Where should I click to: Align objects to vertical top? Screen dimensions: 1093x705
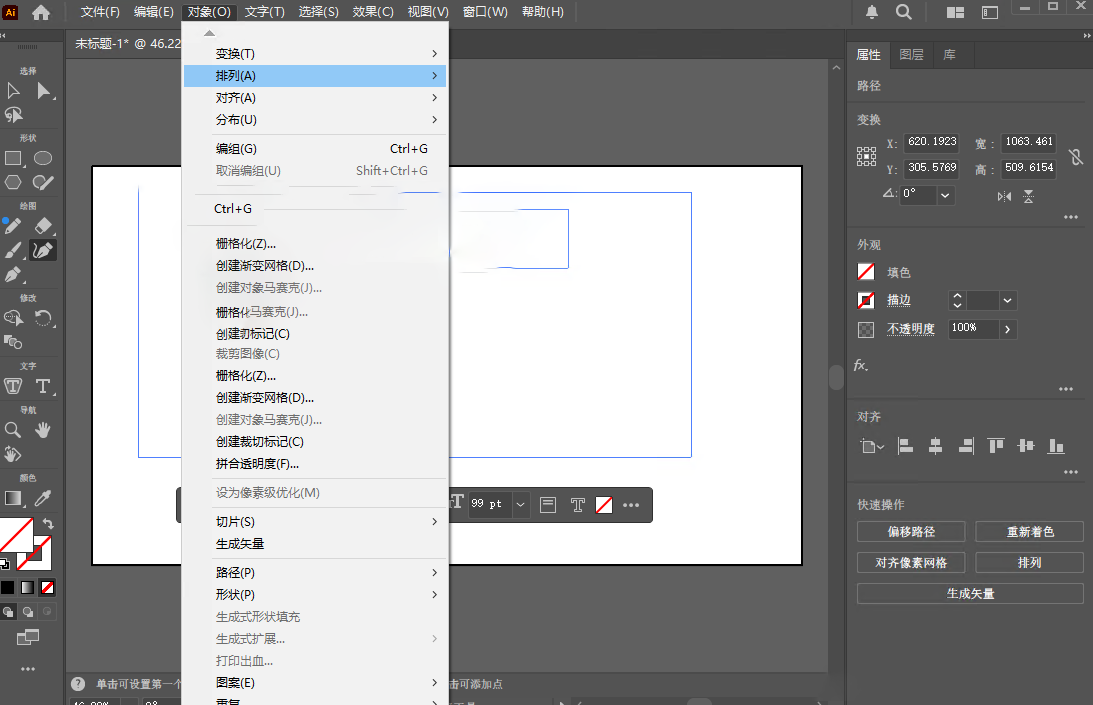click(995, 446)
